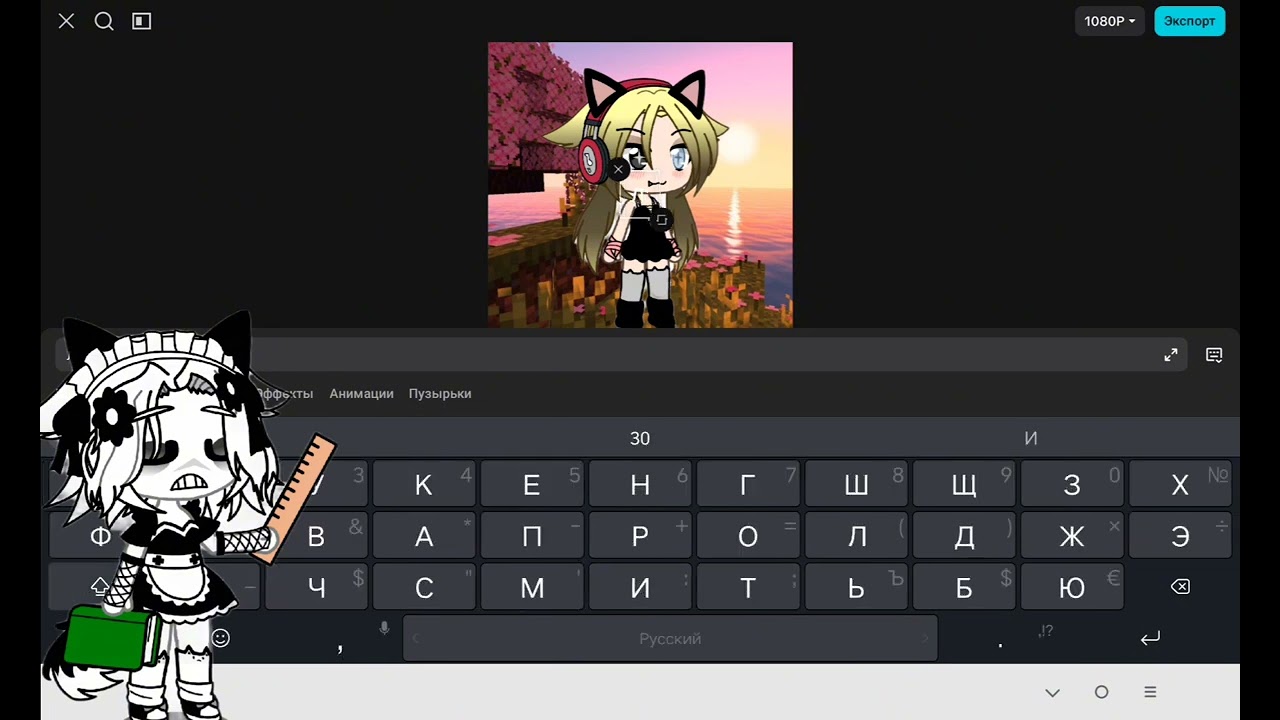1280x720 pixels.
Task: Tap the Щ key
Action: [x=964, y=485]
